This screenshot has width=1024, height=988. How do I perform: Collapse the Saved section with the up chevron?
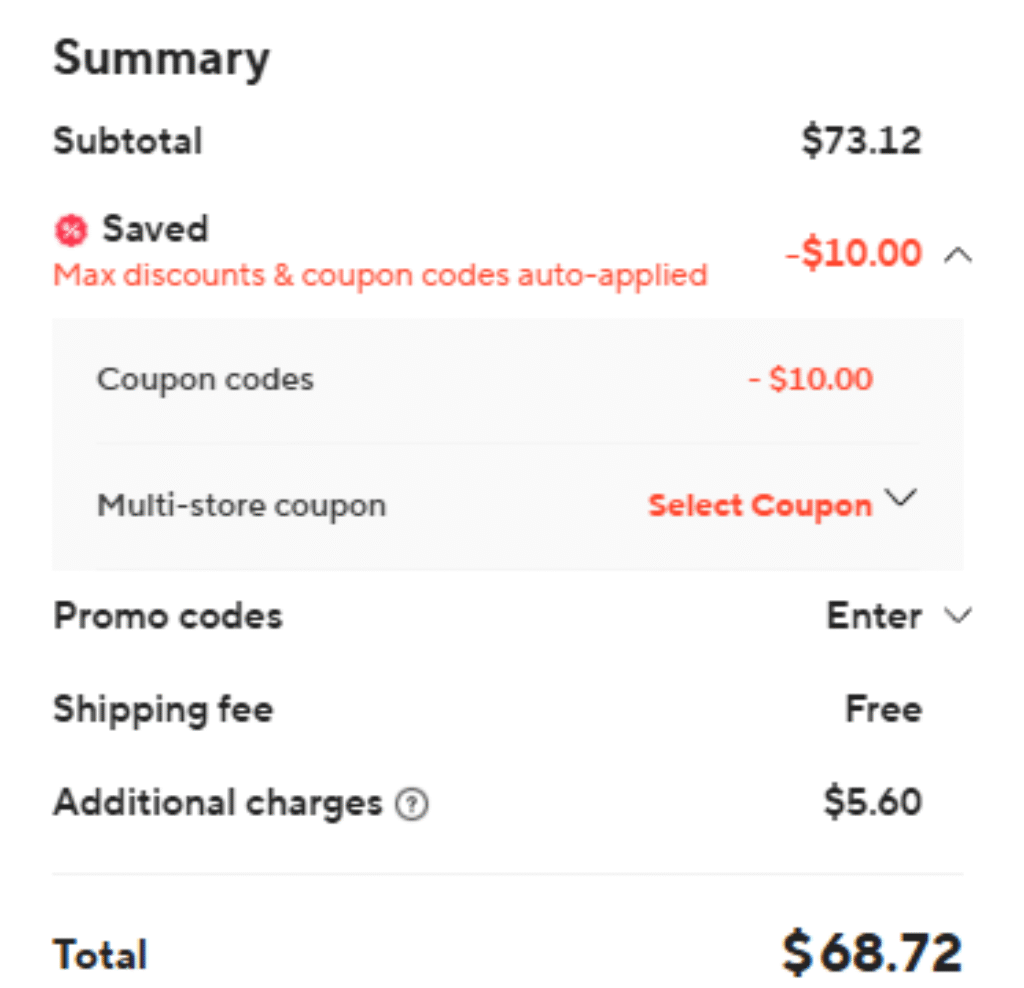(958, 255)
